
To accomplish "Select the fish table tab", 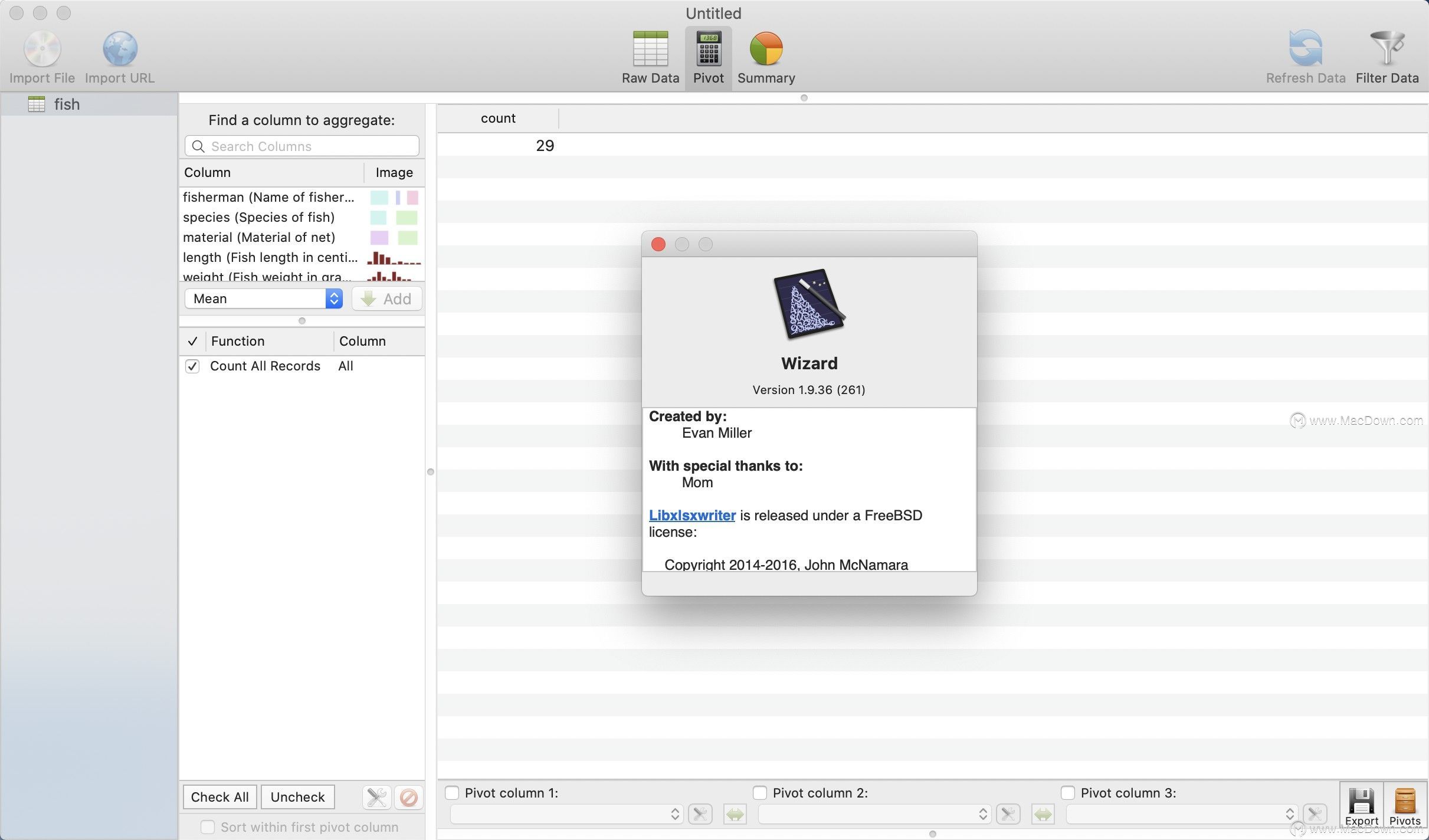I will [89, 103].
